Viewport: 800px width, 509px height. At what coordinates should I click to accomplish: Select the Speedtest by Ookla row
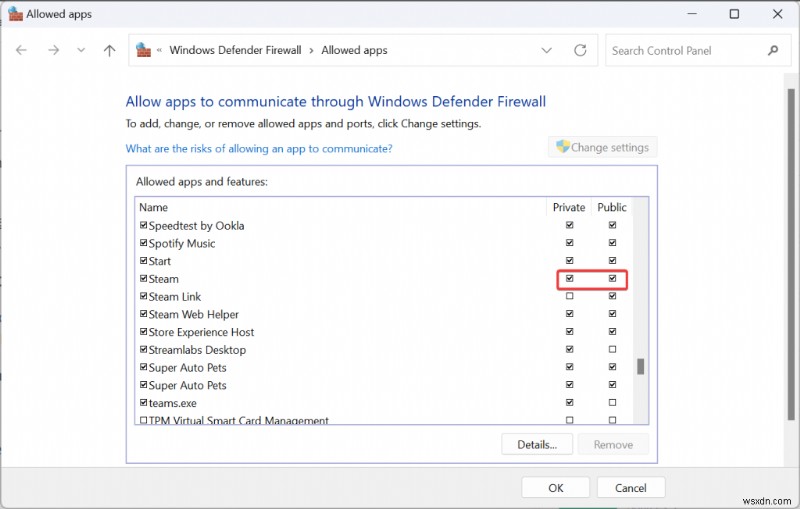(x=386, y=225)
